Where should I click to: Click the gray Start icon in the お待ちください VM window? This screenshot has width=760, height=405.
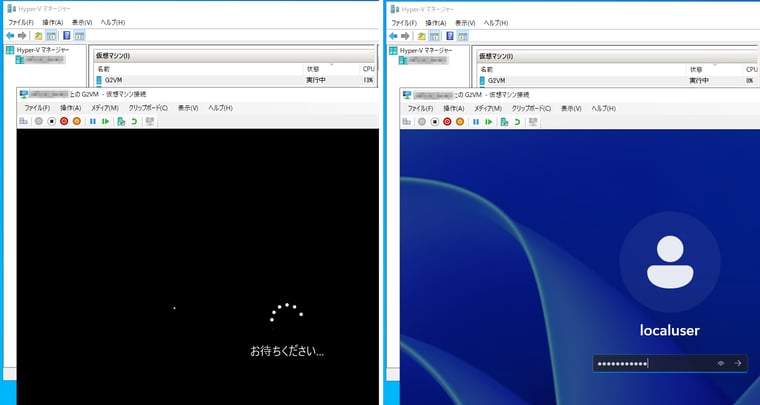click(x=39, y=122)
